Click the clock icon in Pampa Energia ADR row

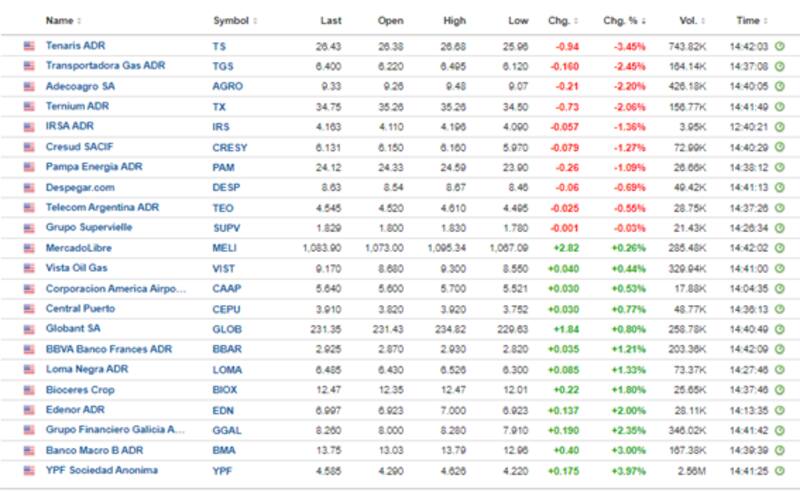coord(780,167)
